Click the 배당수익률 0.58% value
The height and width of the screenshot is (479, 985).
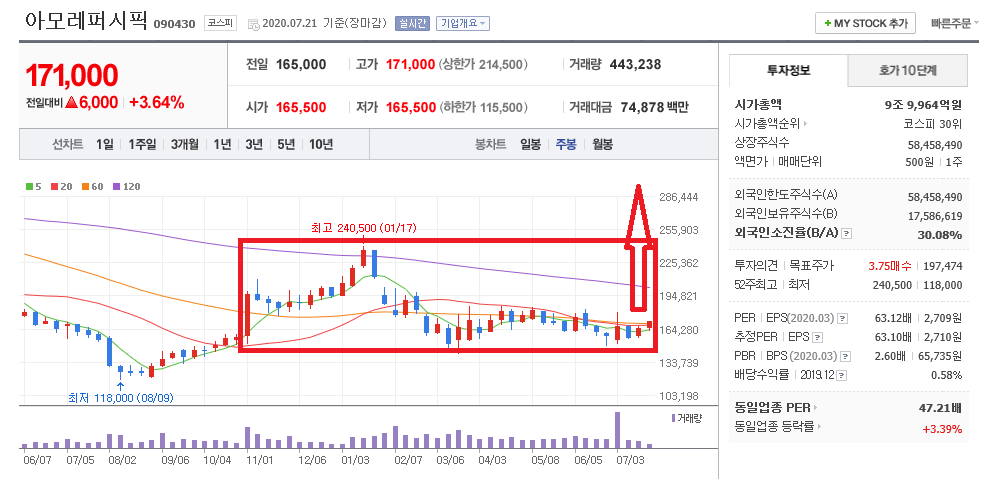[946, 375]
